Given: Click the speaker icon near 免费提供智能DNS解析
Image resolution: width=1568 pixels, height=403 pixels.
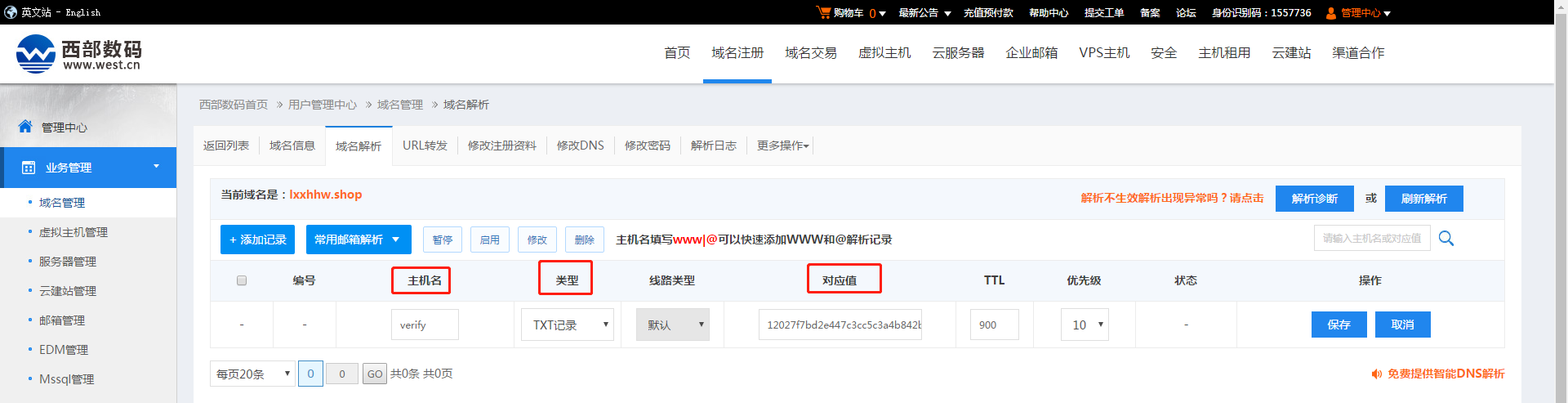Looking at the screenshot, I should coord(1376,374).
